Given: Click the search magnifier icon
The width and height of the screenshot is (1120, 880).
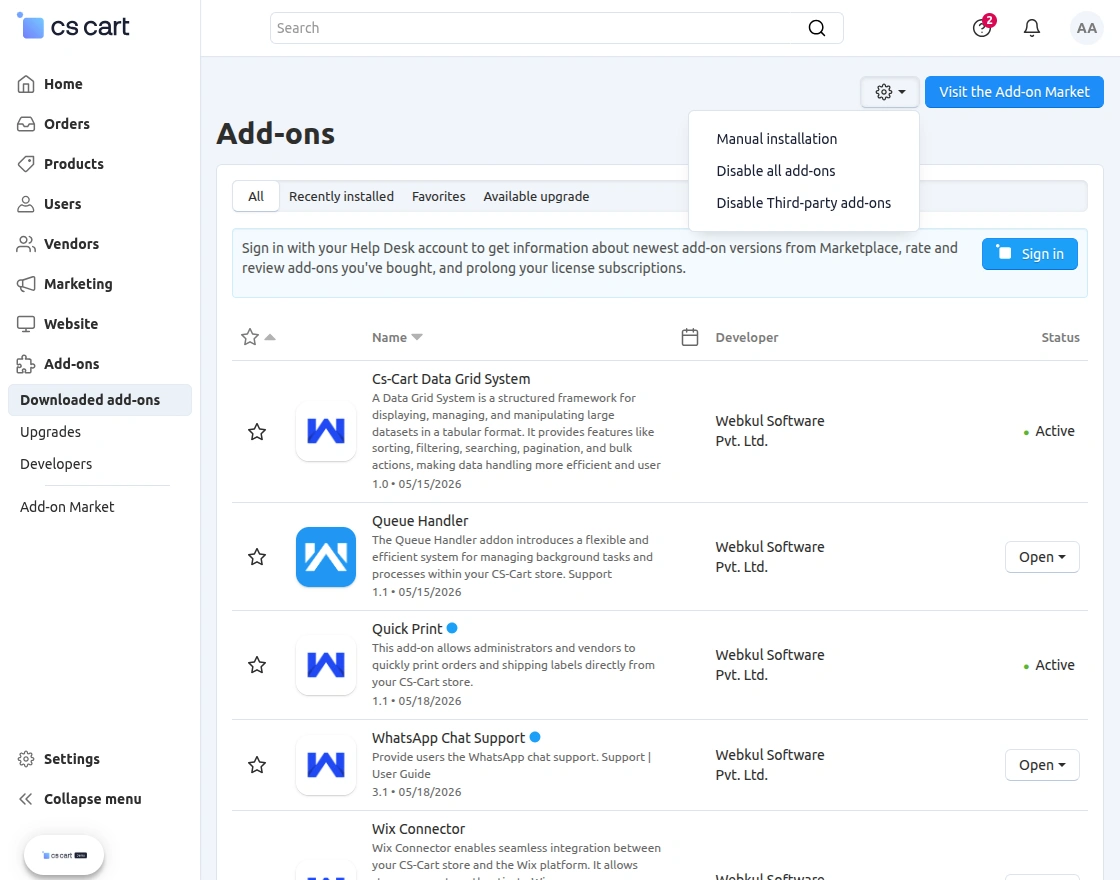Looking at the screenshot, I should click(816, 28).
